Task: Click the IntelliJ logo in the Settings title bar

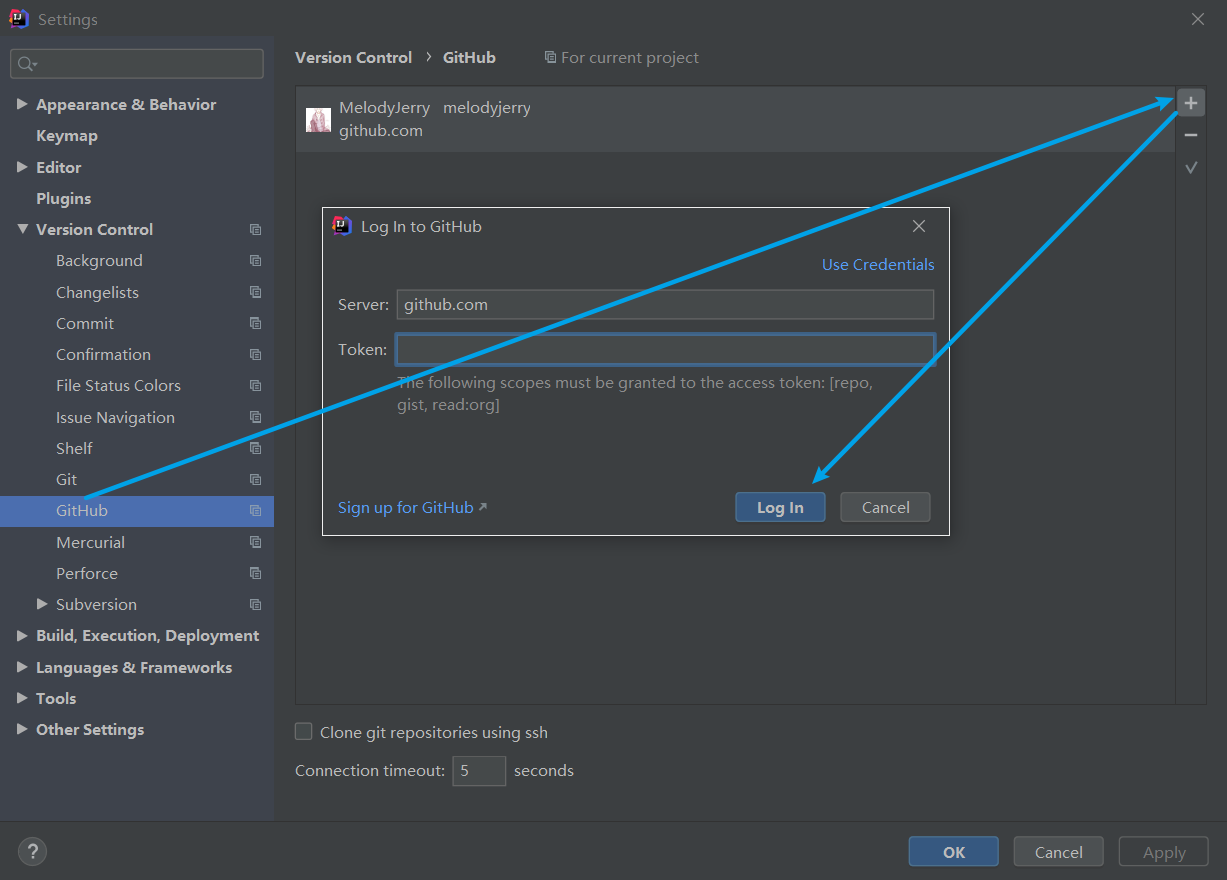Action: (x=19, y=19)
